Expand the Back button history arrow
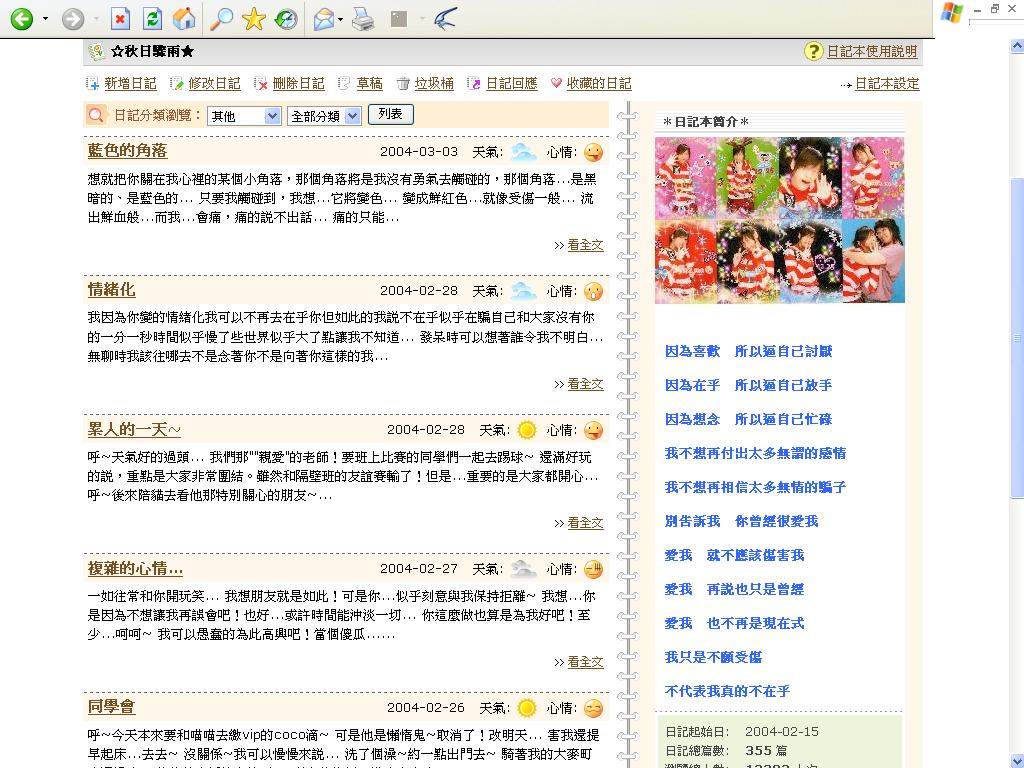 point(45,19)
